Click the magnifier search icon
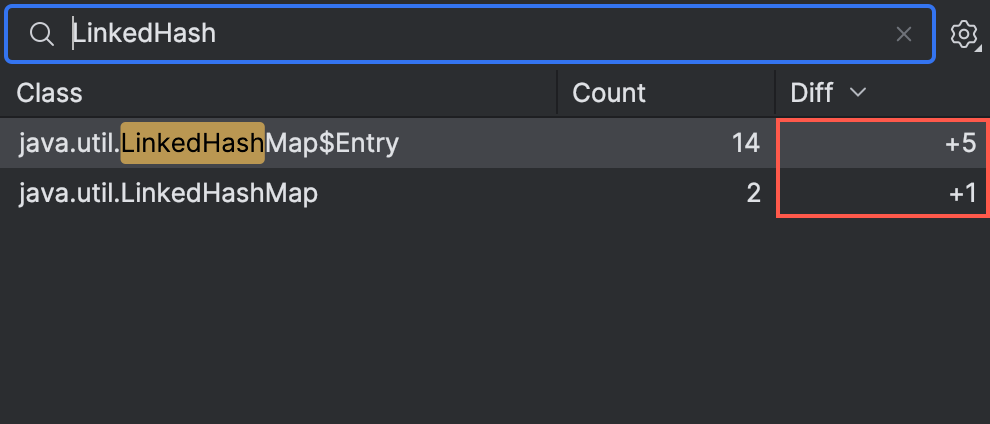Viewport: 990px width, 424px height. tap(40, 34)
